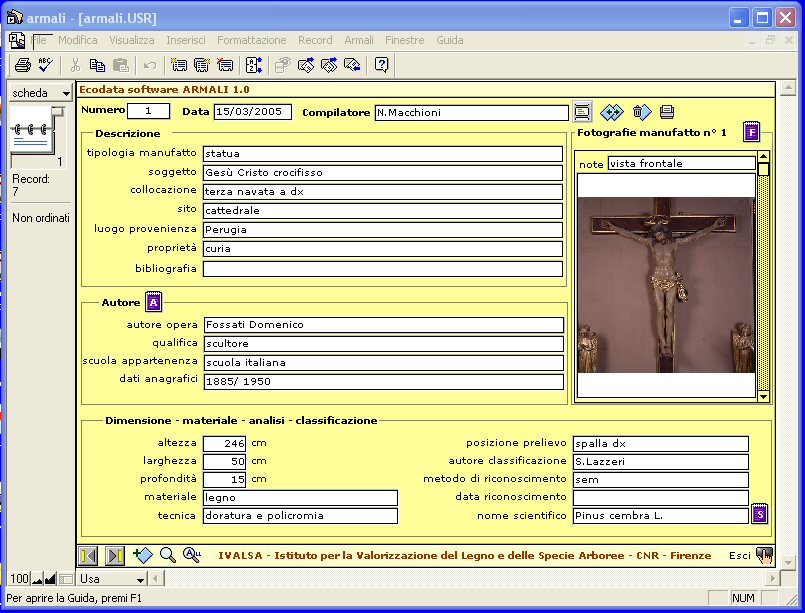Click the Numero field

click(148, 111)
